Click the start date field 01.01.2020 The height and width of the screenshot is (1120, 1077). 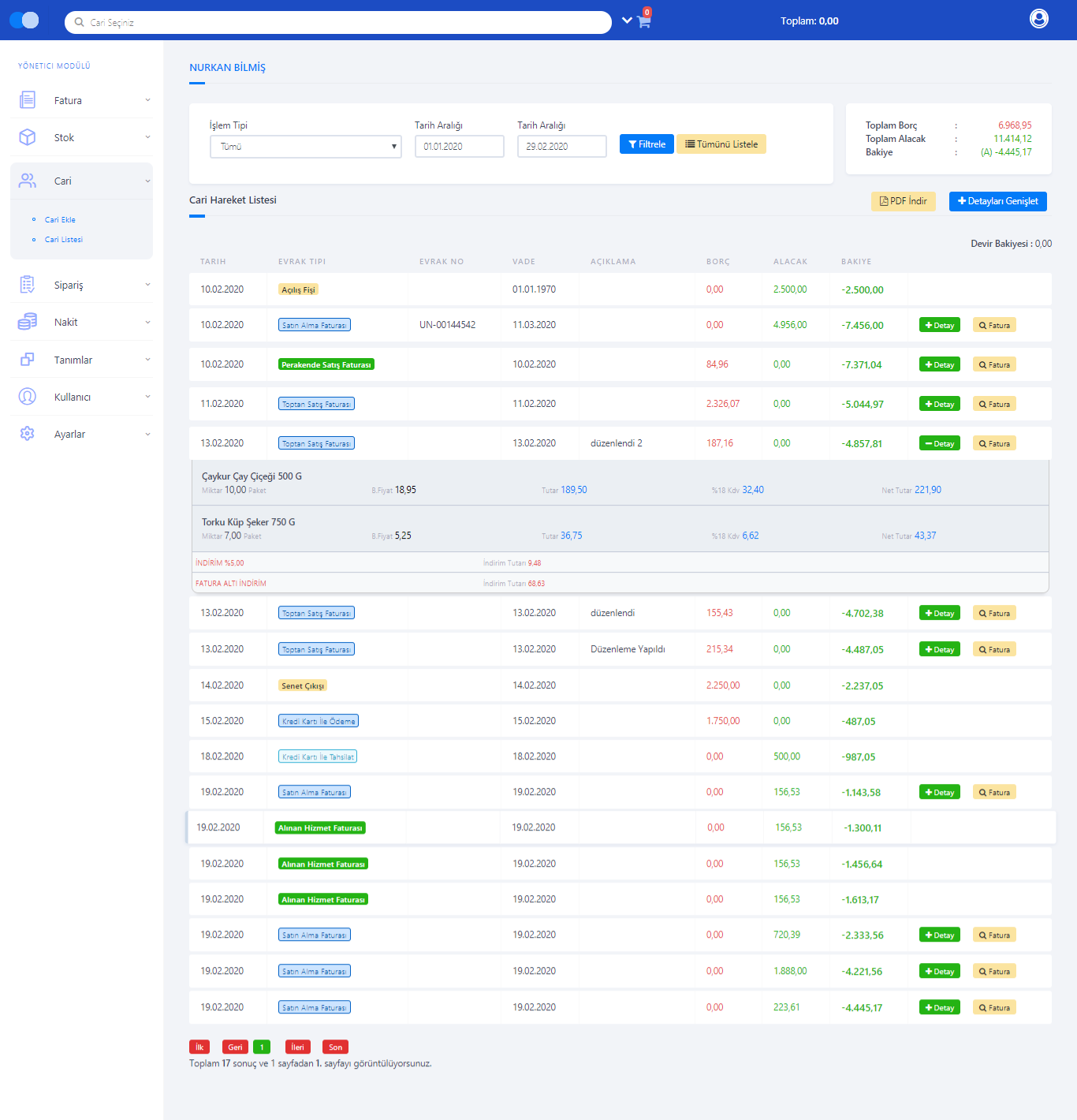[460, 147]
